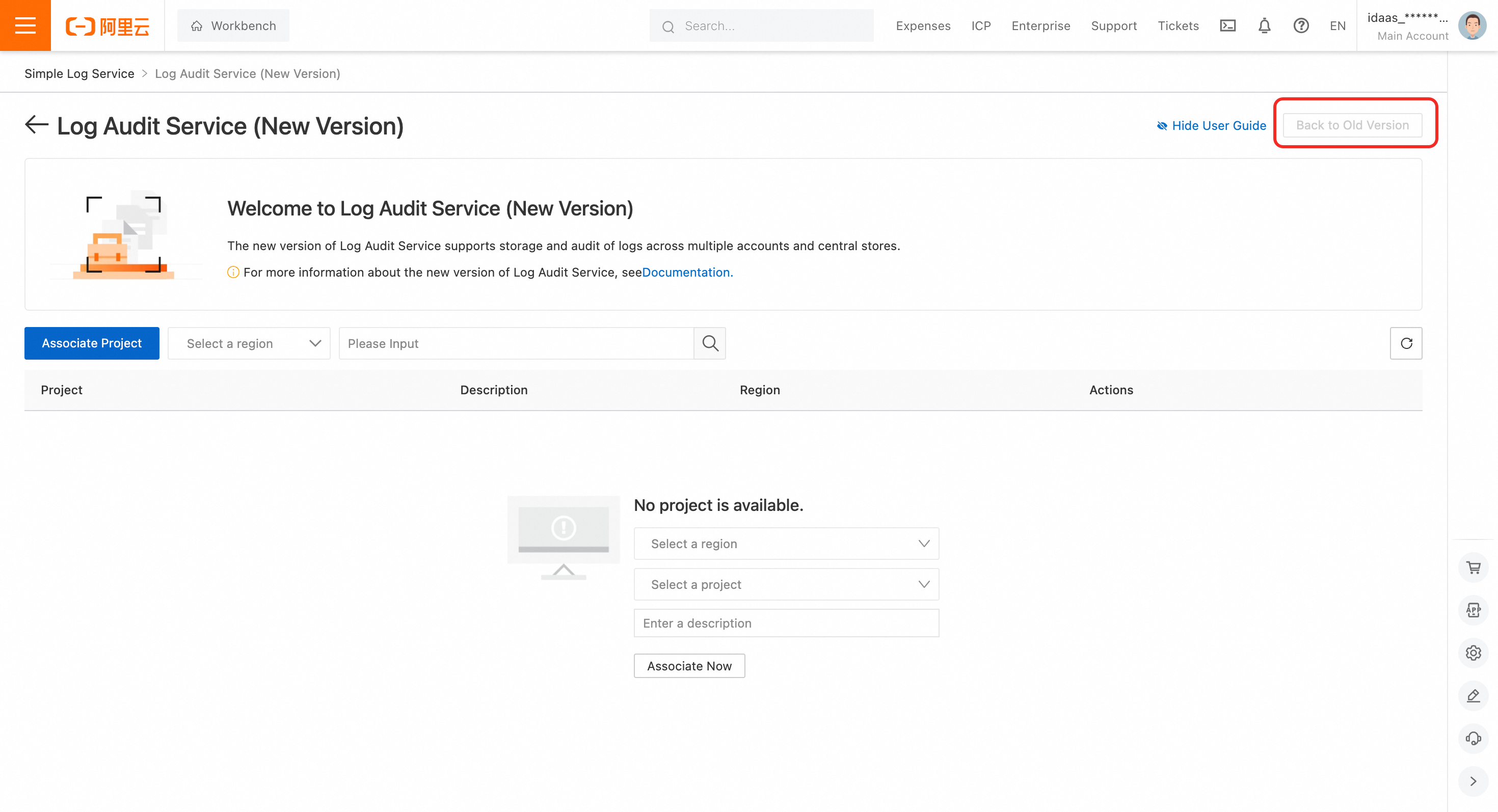This screenshot has width=1498, height=812.
Task: Open the Expenses menu
Action: click(x=923, y=25)
